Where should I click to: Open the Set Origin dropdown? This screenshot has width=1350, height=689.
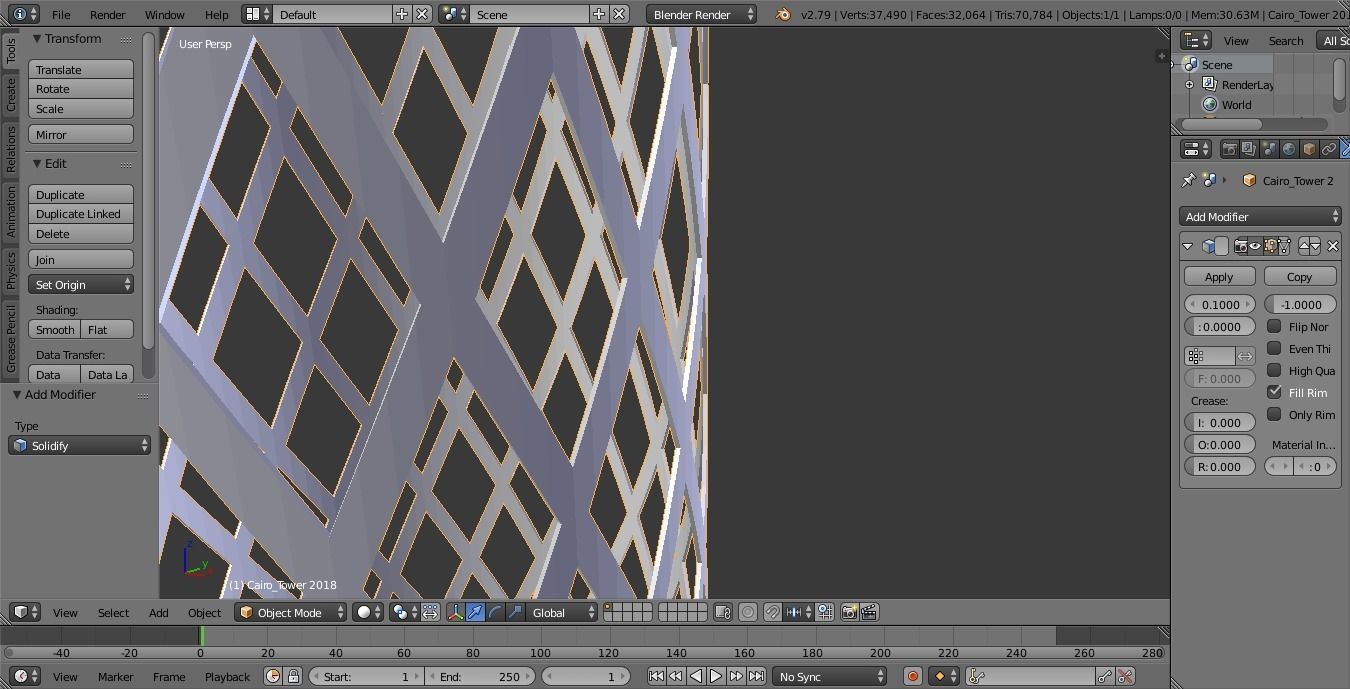81,285
